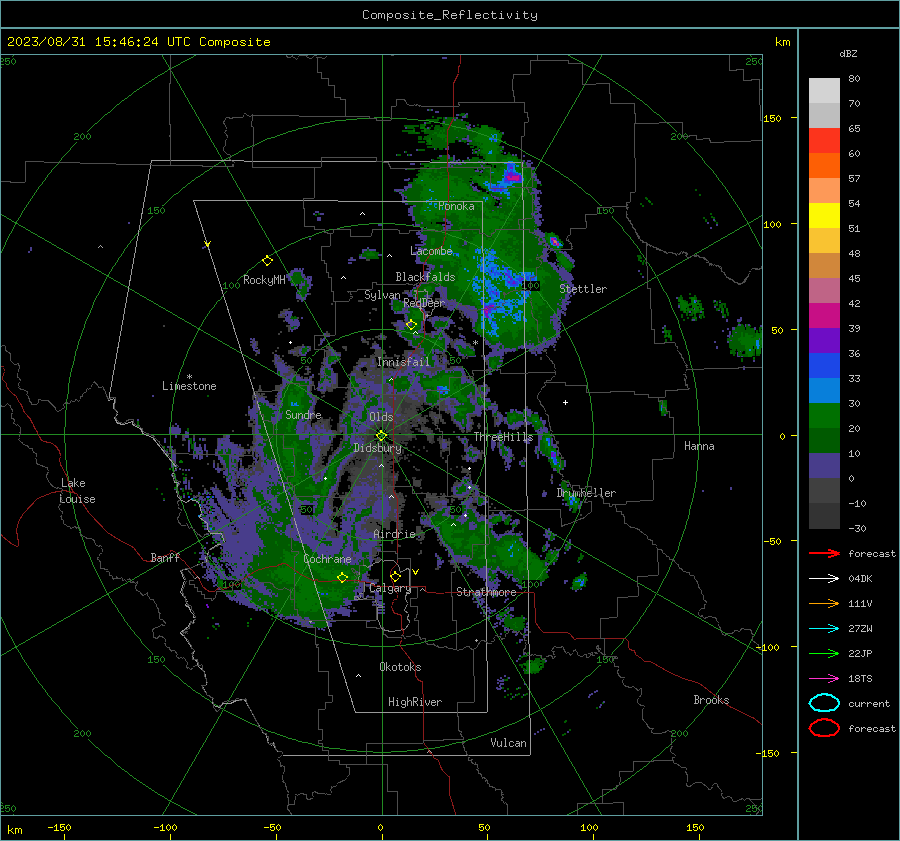The image size is (900, 841).
Task: Click the green 22JP arrow icon
Action: pyautogui.click(x=824, y=653)
